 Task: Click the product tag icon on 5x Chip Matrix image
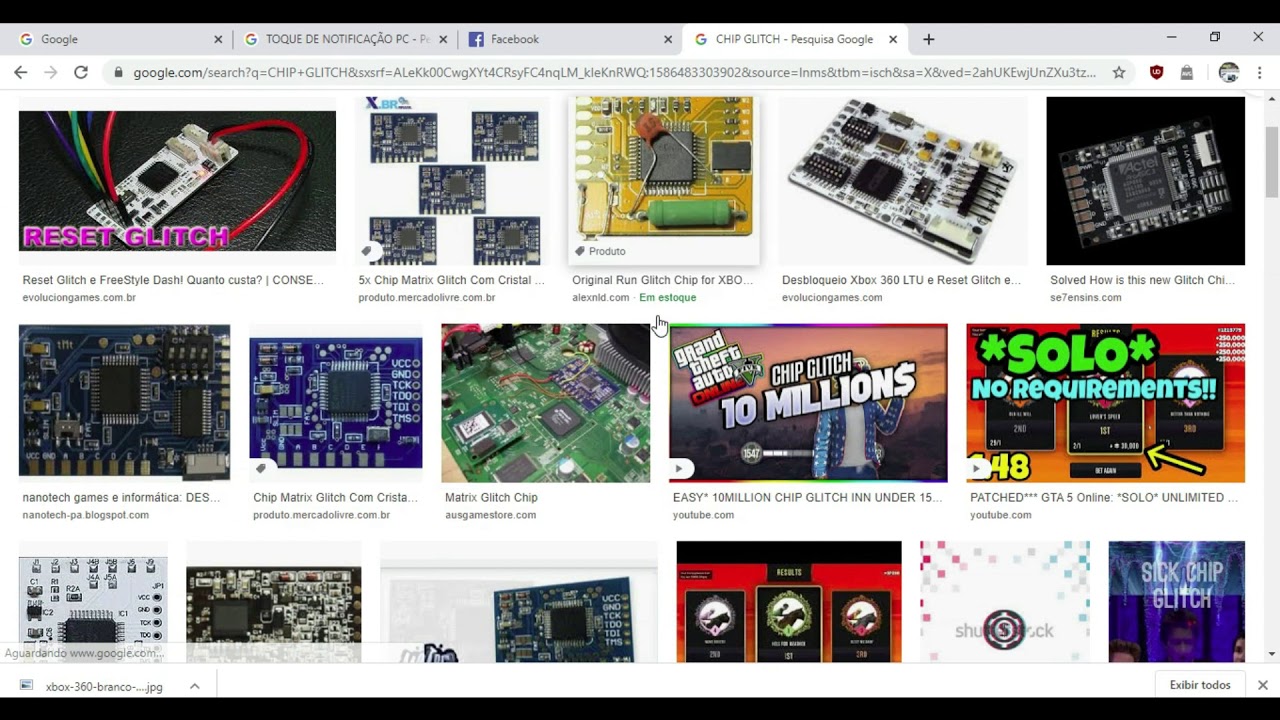click(x=367, y=251)
